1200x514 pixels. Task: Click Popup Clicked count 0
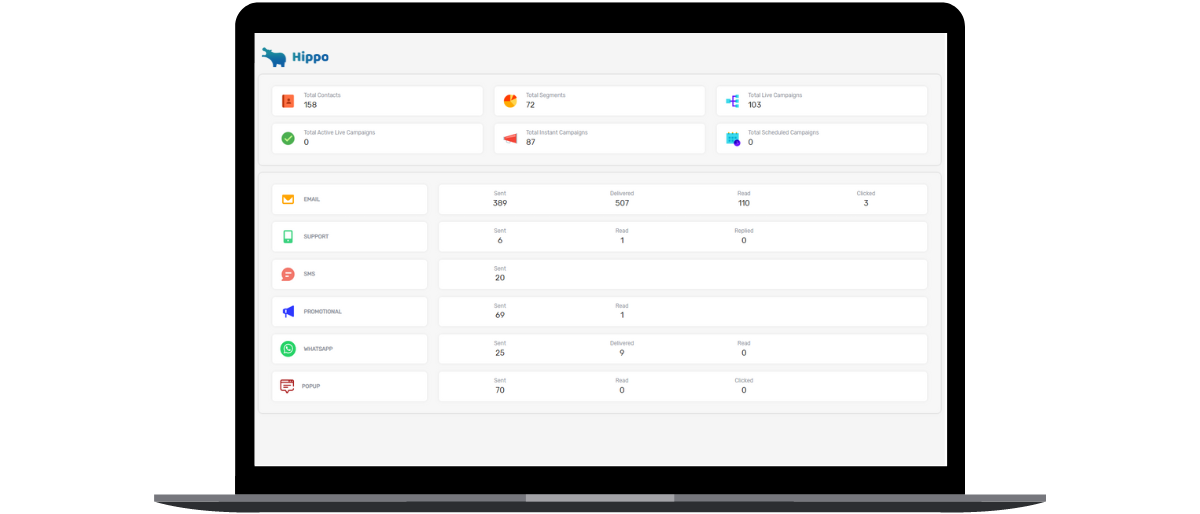coord(744,390)
